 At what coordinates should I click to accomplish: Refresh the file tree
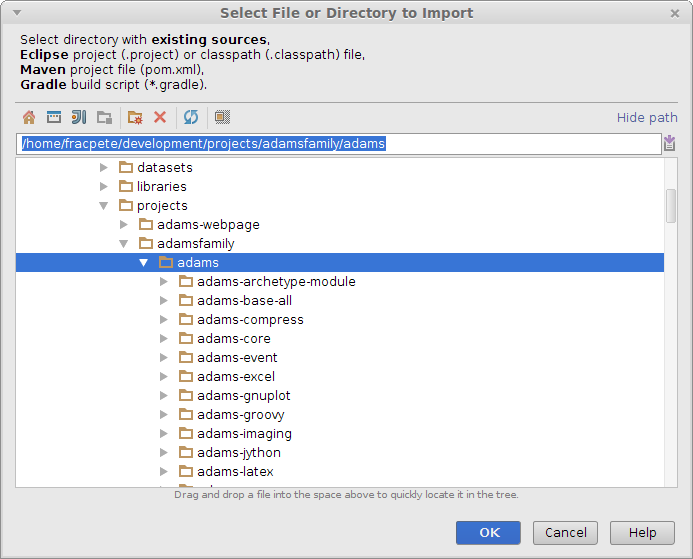[x=191, y=117]
